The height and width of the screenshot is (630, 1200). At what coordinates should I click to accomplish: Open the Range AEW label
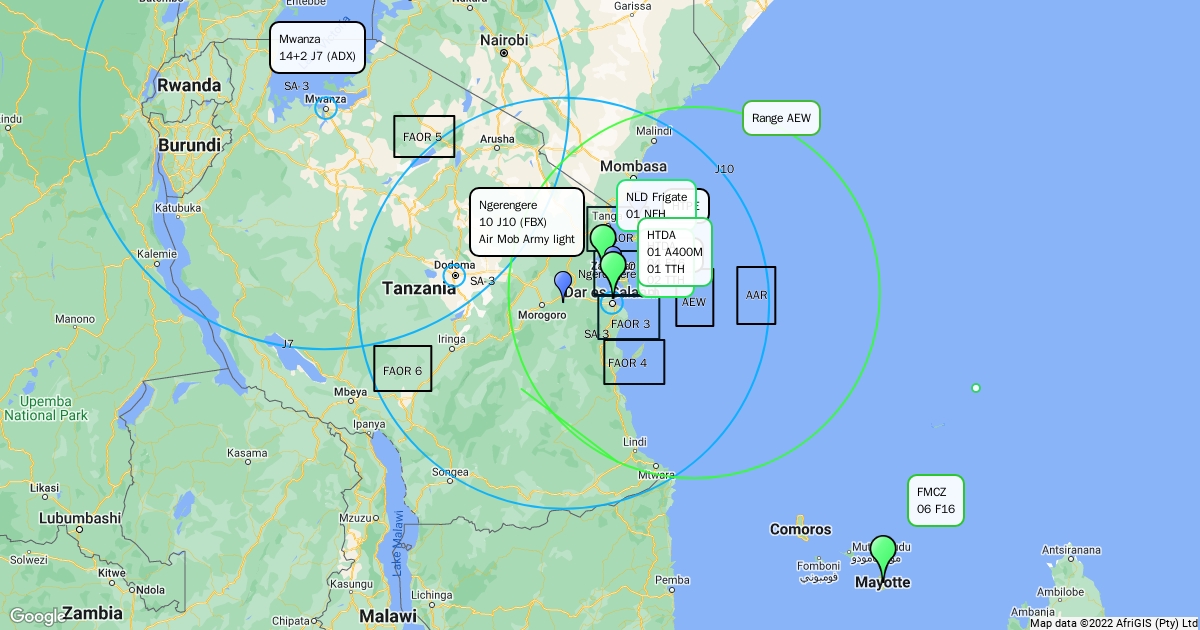[781, 118]
